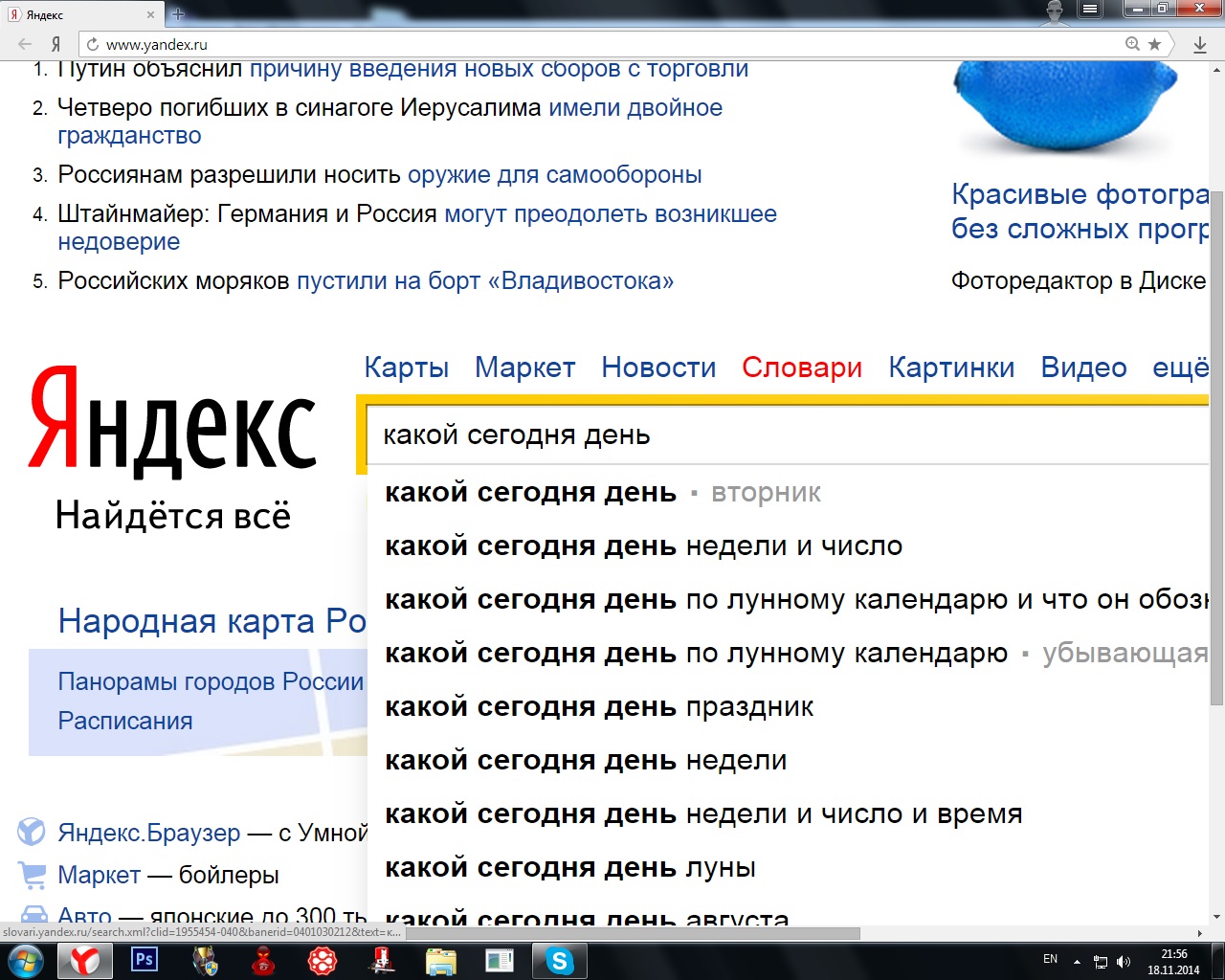Open the Словари service
1225x980 pixels.
(x=802, y=367)
